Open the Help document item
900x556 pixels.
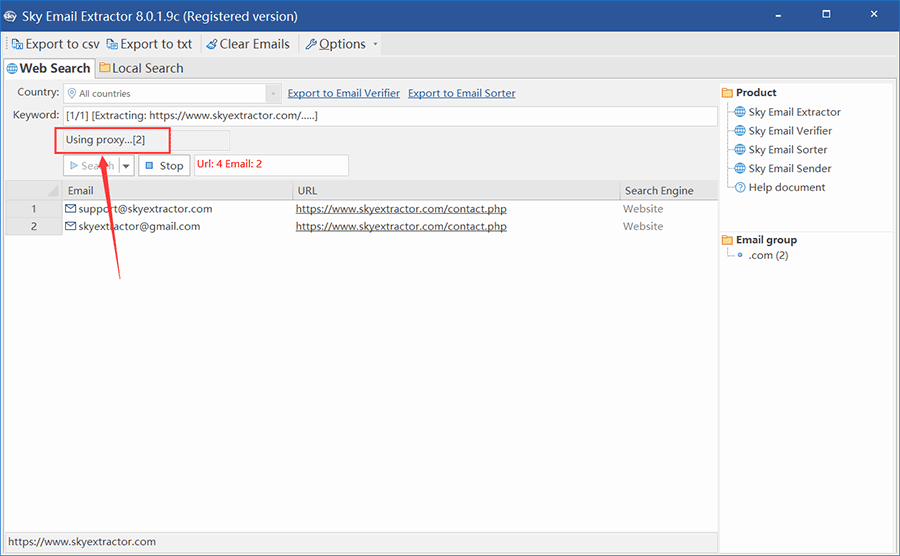coord(786,187)
